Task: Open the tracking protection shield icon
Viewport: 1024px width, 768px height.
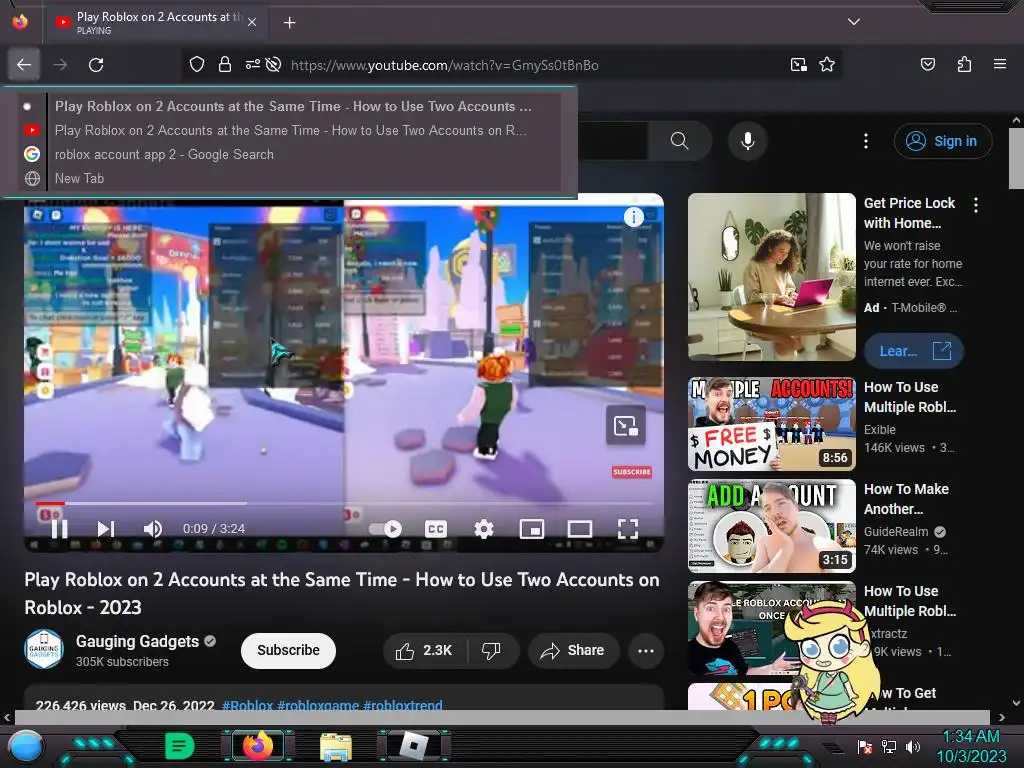Action: coord(197,64)
